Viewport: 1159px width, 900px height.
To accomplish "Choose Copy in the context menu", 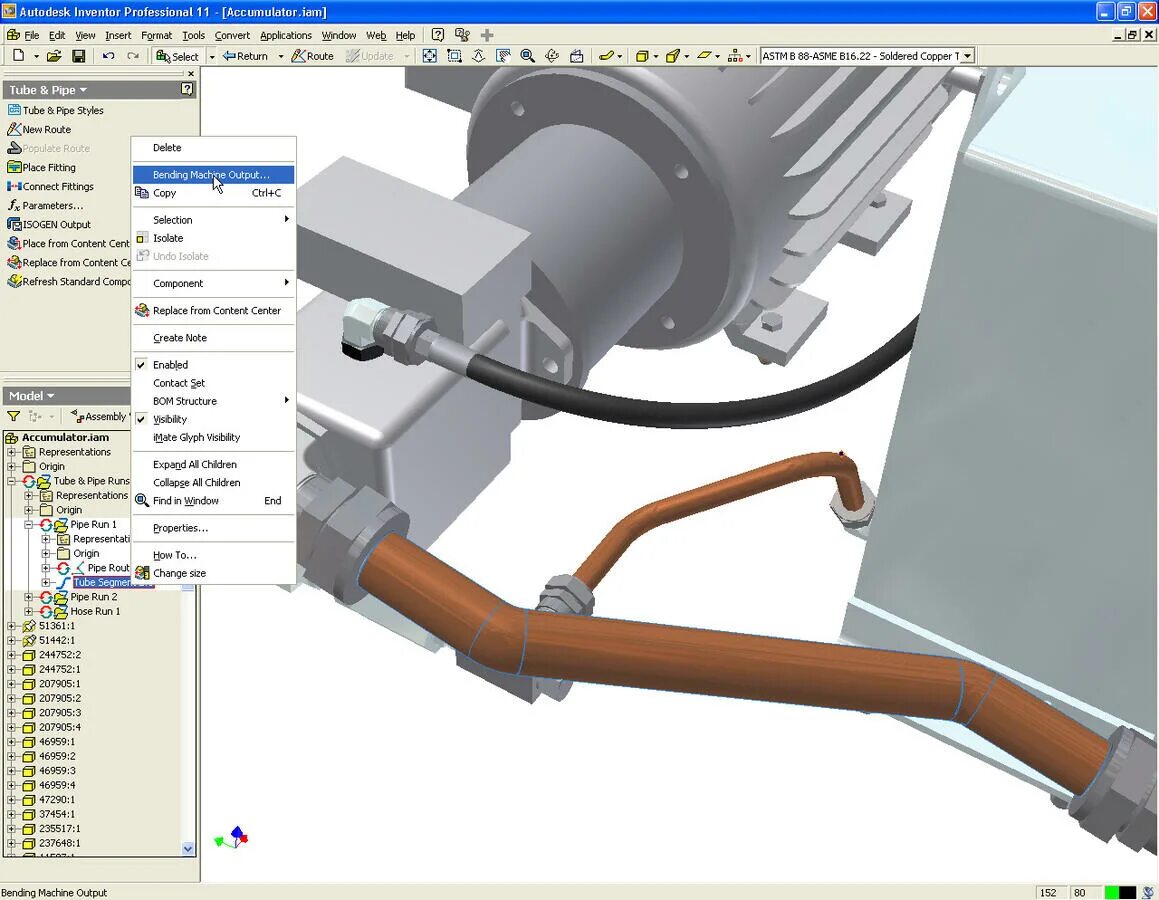I will pos(213,193).
